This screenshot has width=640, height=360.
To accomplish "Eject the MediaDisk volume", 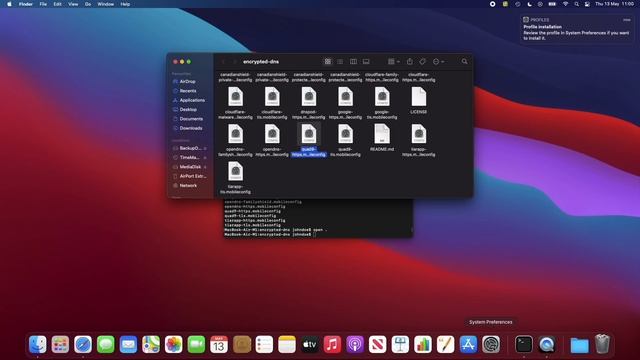I will tap(205, 167).
